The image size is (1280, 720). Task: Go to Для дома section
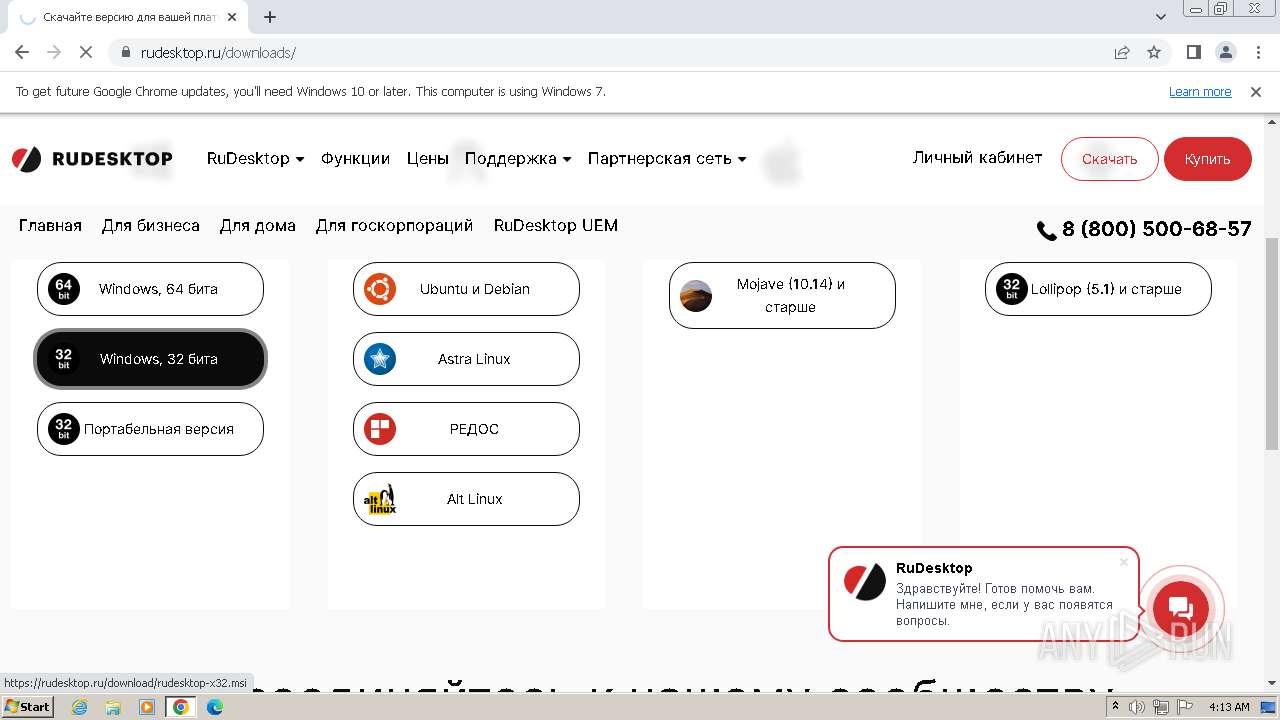(x=257, y=225)
